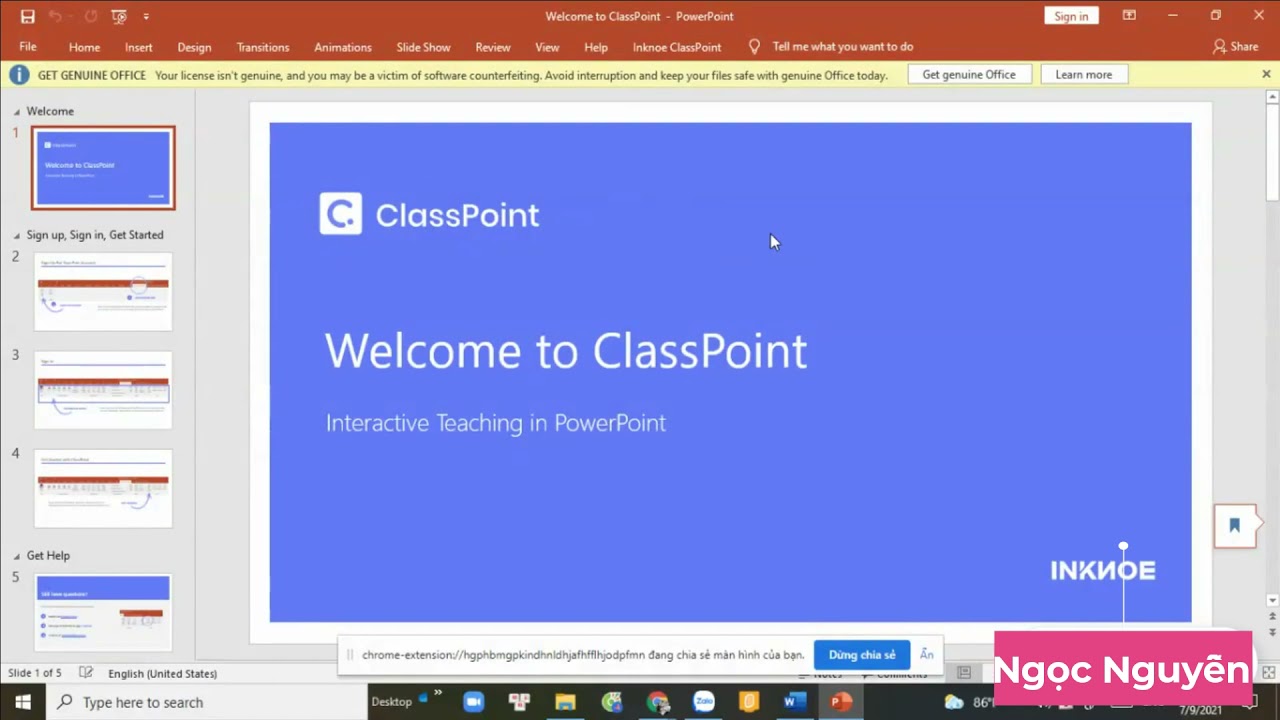Click the vertical scrollbar down arrow

coord(1272,601)
